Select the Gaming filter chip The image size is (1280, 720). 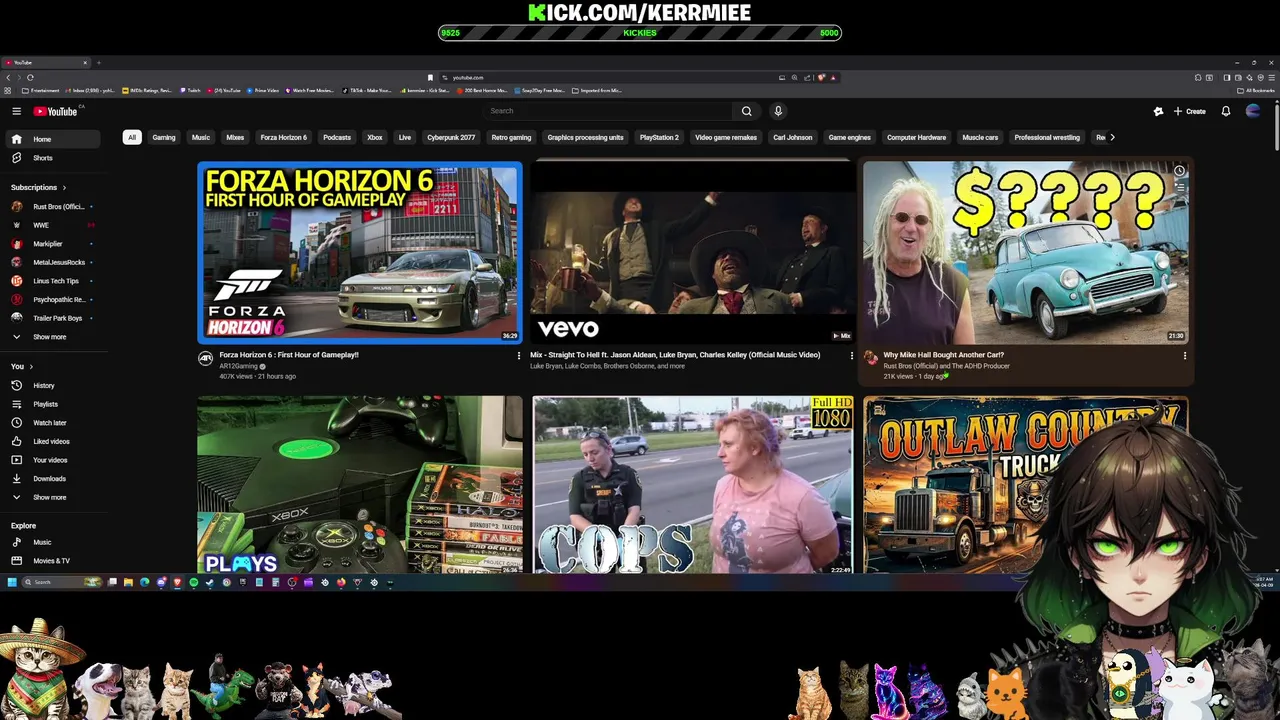(164, 137)
